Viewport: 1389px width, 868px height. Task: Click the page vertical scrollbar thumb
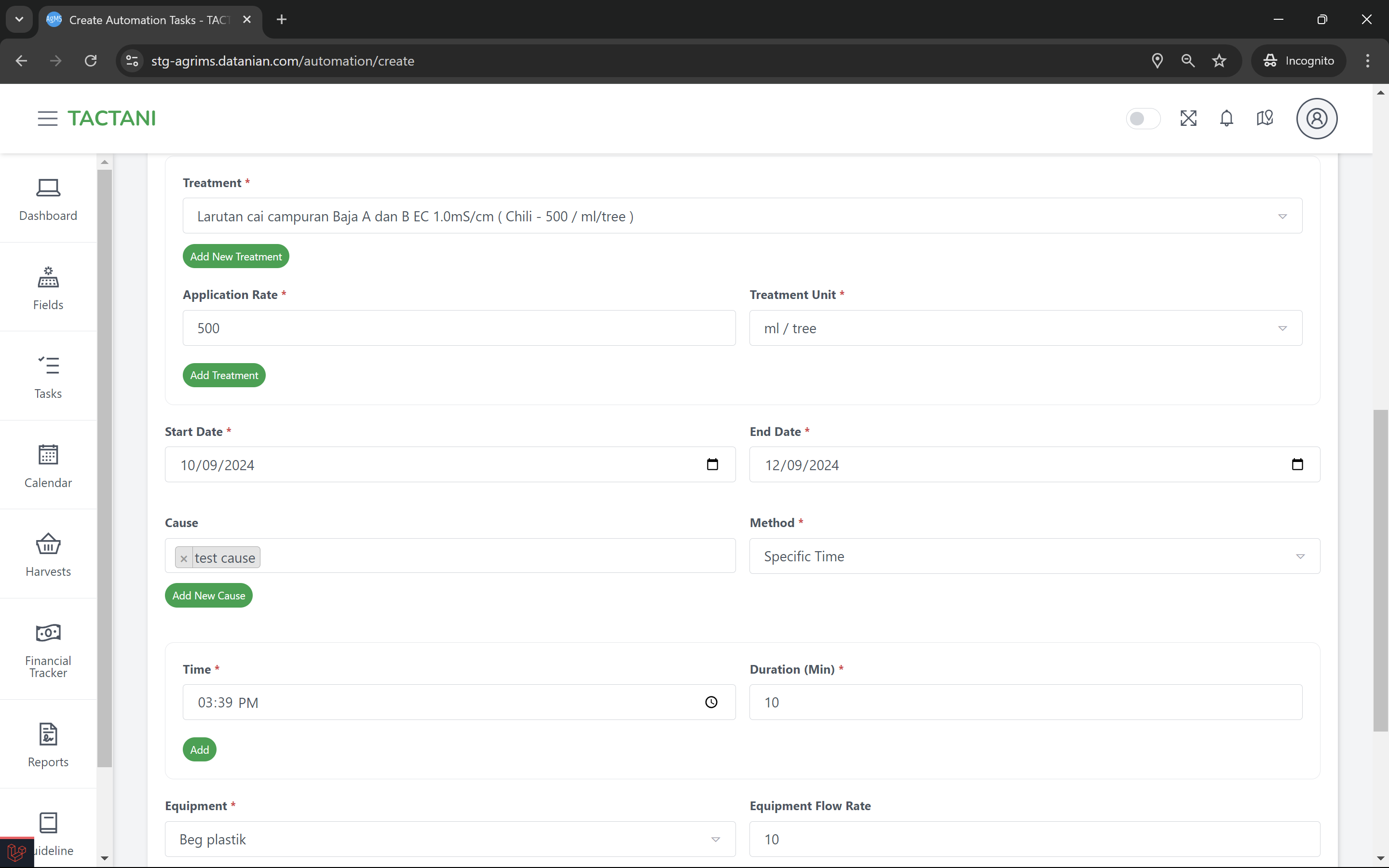click(1380, 570)
